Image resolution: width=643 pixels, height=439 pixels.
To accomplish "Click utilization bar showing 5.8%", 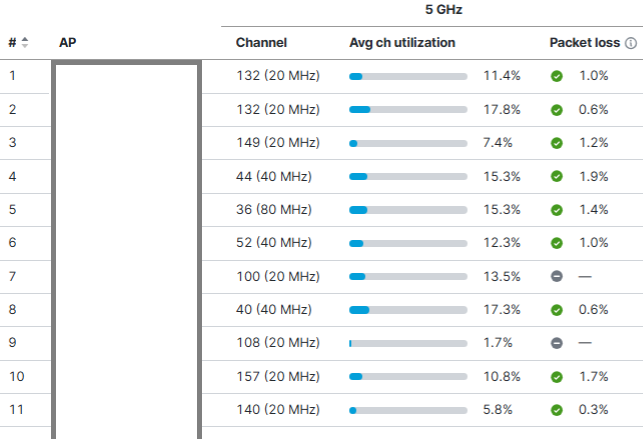I will [x=408, y=410].
